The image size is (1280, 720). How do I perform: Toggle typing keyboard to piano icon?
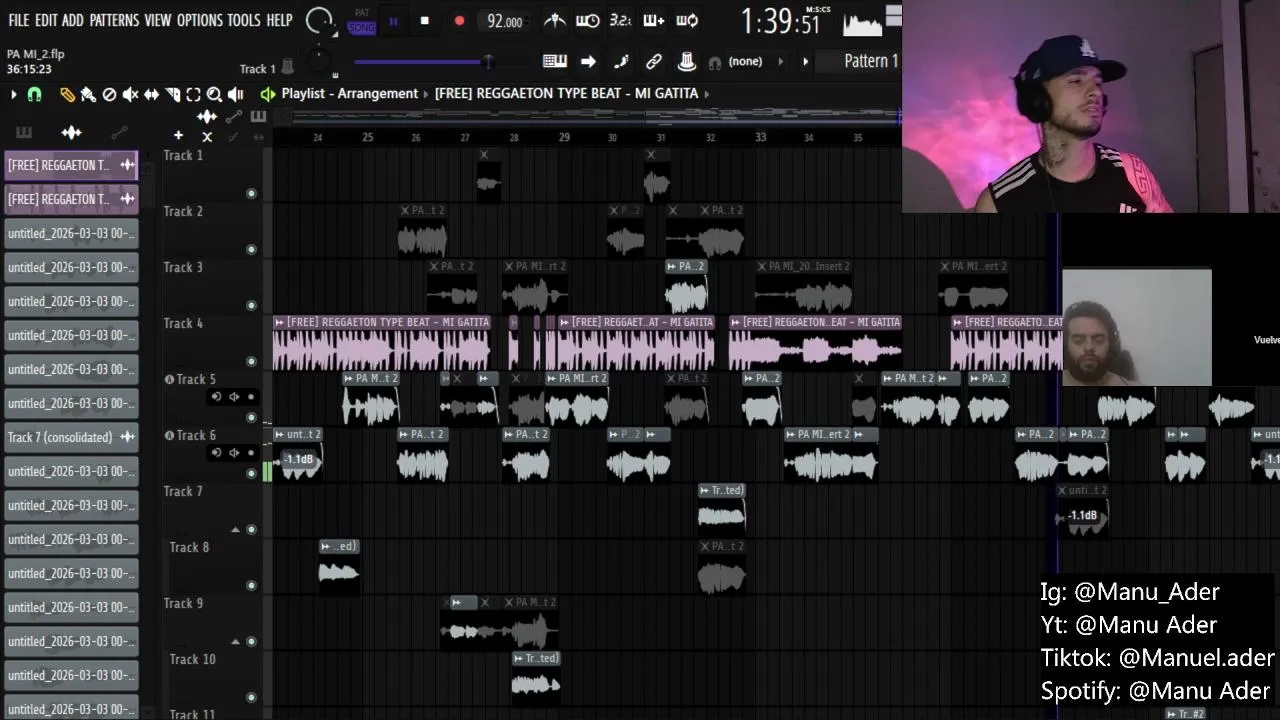point(555,62)
